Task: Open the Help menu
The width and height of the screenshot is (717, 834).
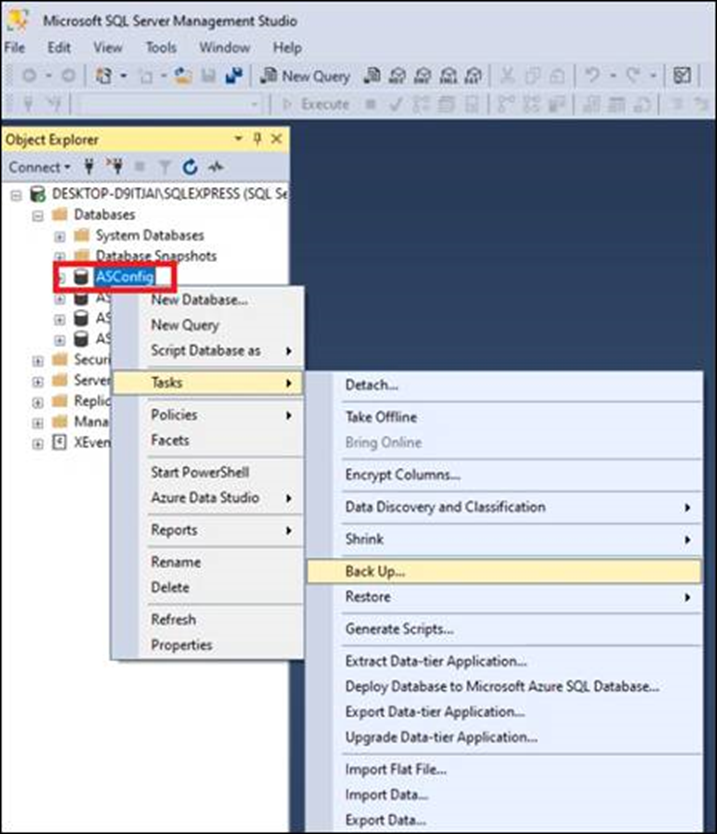Action: 287,47
